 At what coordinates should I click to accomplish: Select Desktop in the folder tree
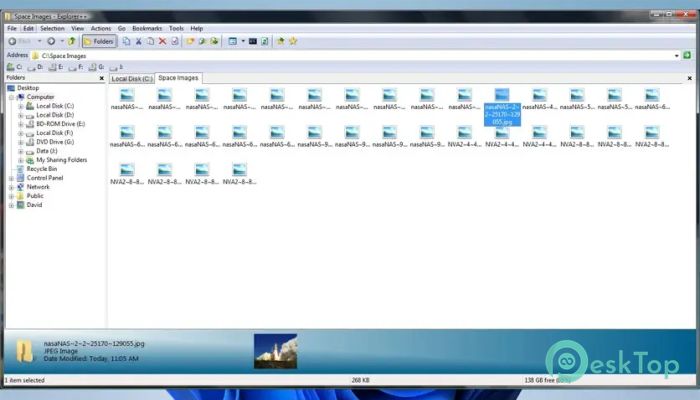pyautogui.click(x=28, y=88)
